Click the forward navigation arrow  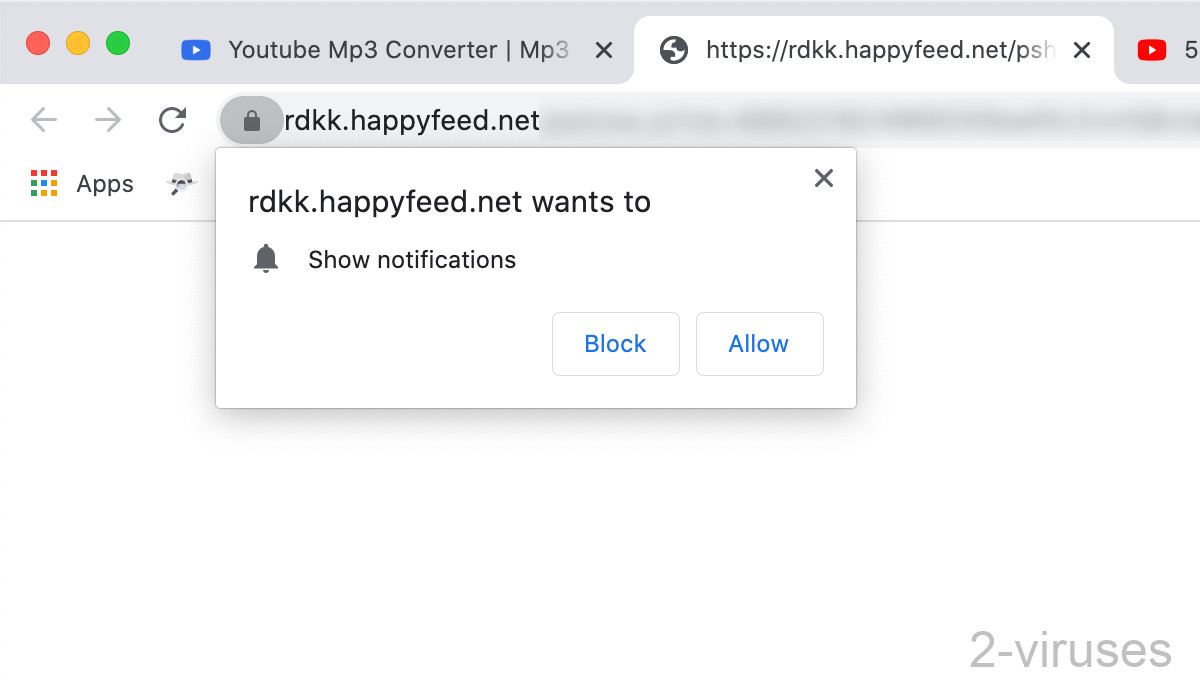[107, 119]
